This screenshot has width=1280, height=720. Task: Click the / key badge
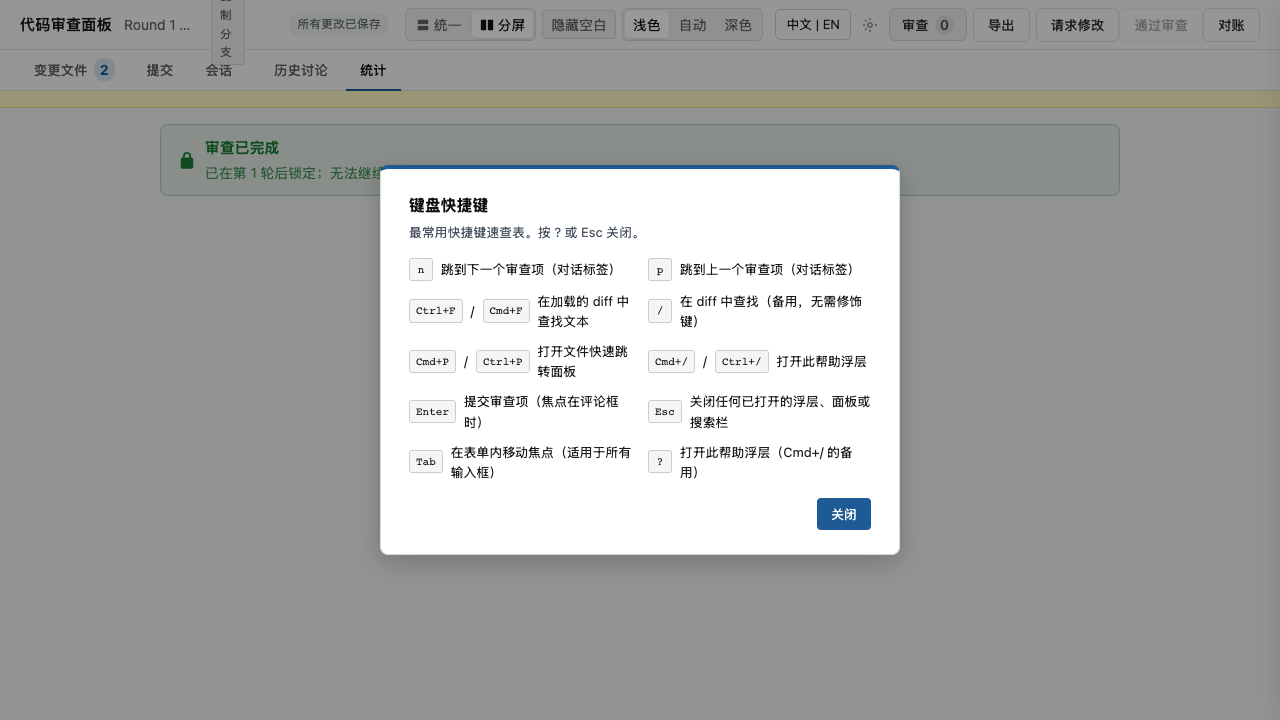(x=660, y=311)
